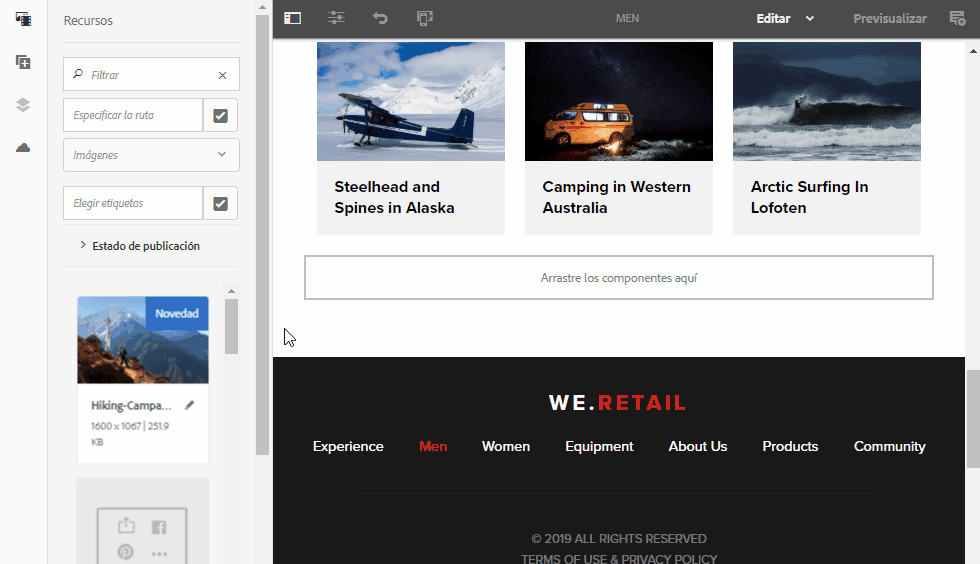
Task: Open page information settings icon
Action: (x=336, y=18)
